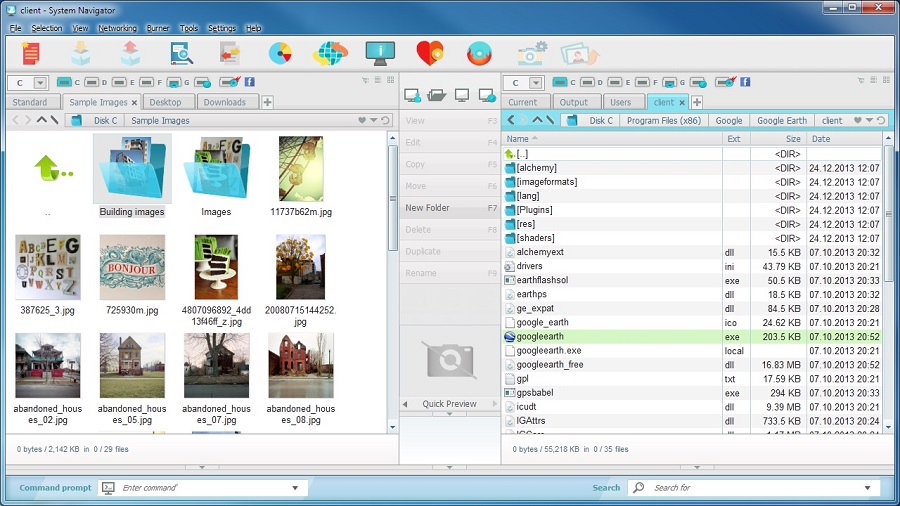Open the Burner menu
Viewport: 900px width, 506px height.
tap(157, 28)
